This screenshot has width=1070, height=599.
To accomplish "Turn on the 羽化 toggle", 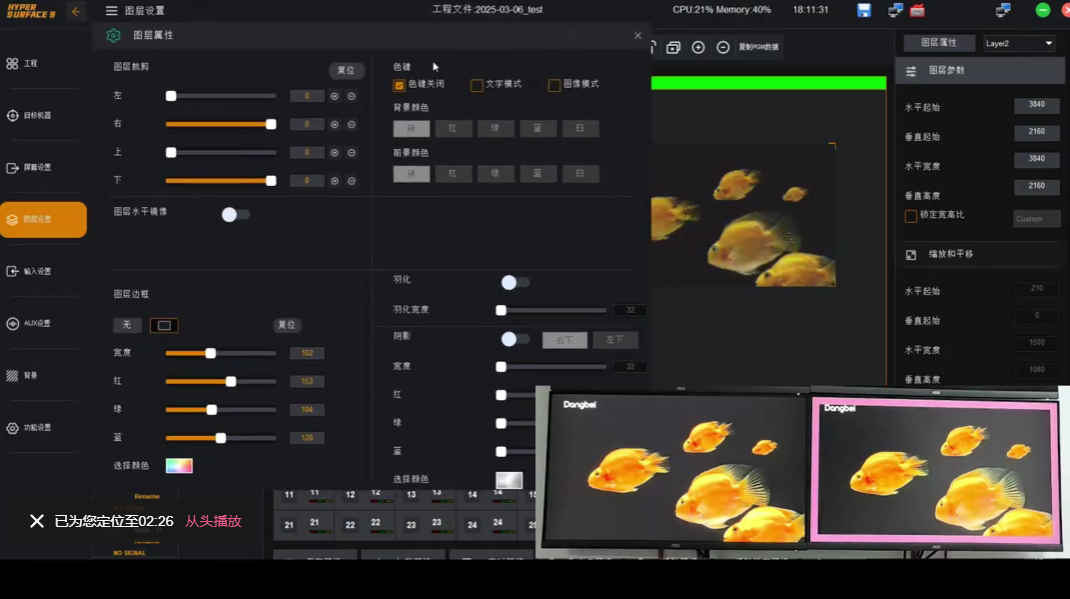I will pos(514,283).
